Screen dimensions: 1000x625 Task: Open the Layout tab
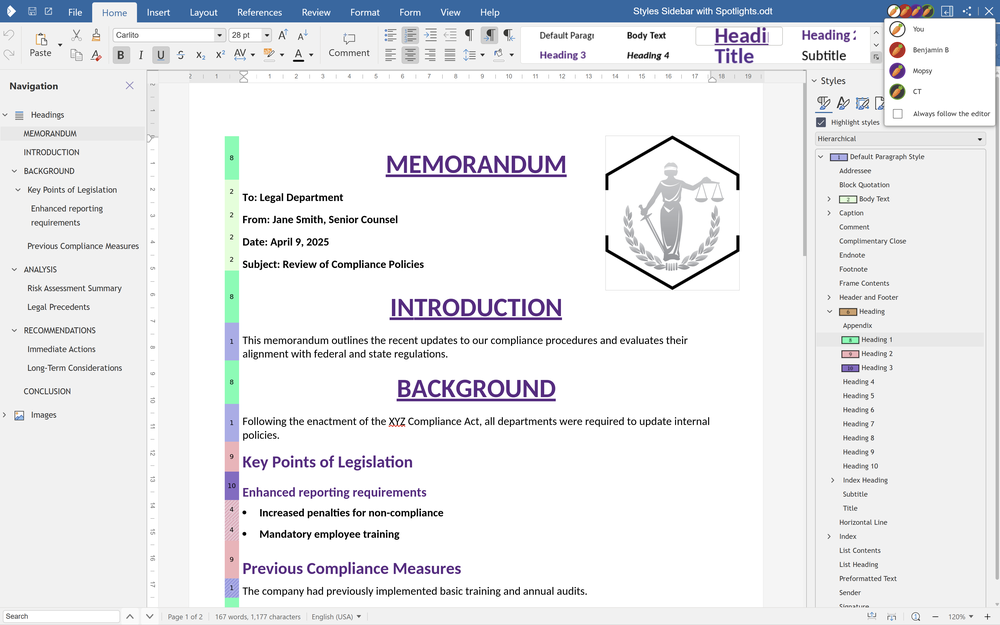203,12
